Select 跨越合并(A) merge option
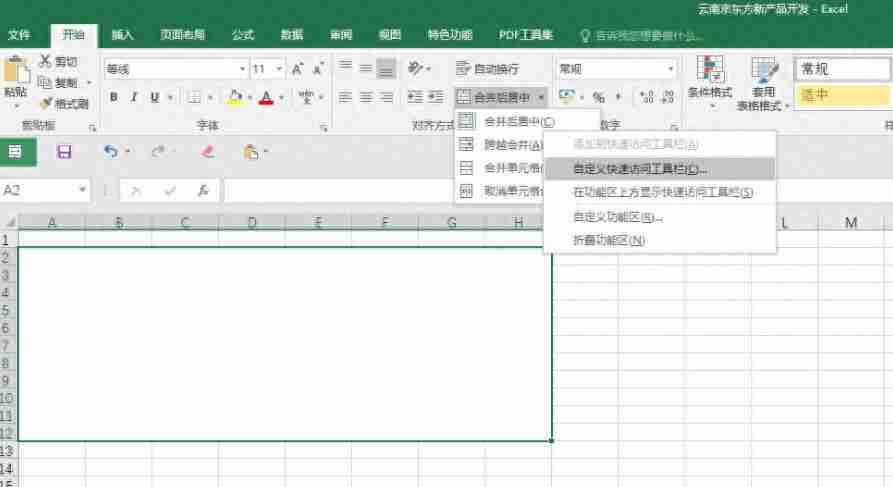 (x=500, y=145)
